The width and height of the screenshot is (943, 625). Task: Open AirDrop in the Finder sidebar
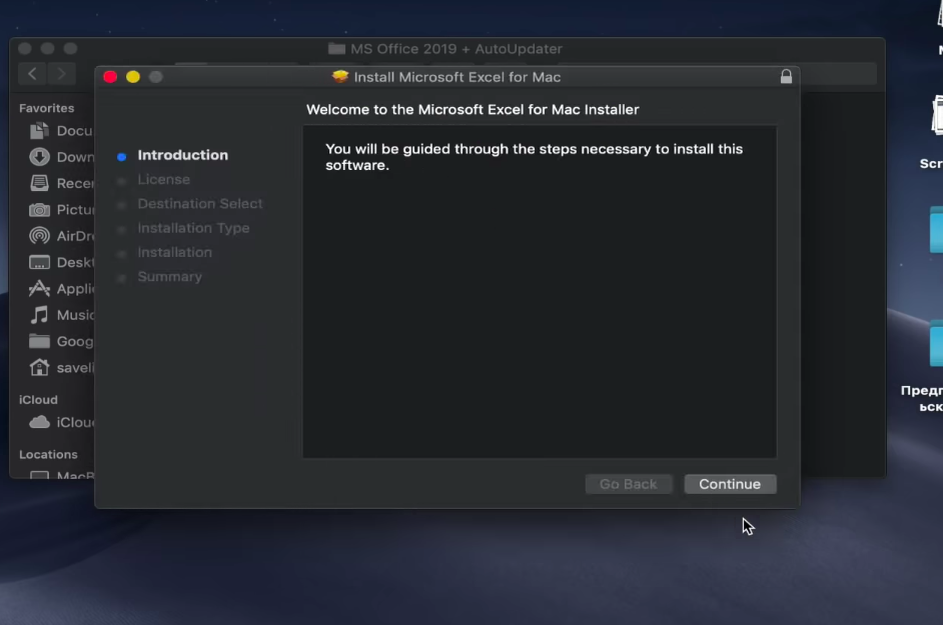(x=61, y=236)
